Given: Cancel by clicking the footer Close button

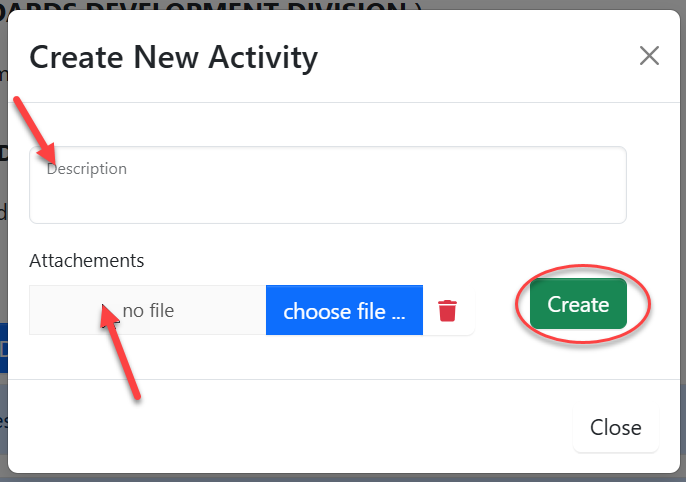Looking at the screenshot, I should pyautogui.click(x=615, y=428).
